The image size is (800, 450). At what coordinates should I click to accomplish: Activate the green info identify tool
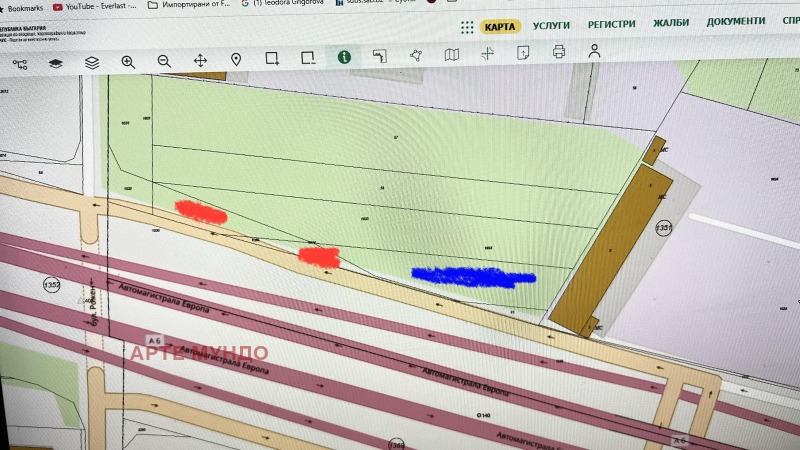click(344, 58)
